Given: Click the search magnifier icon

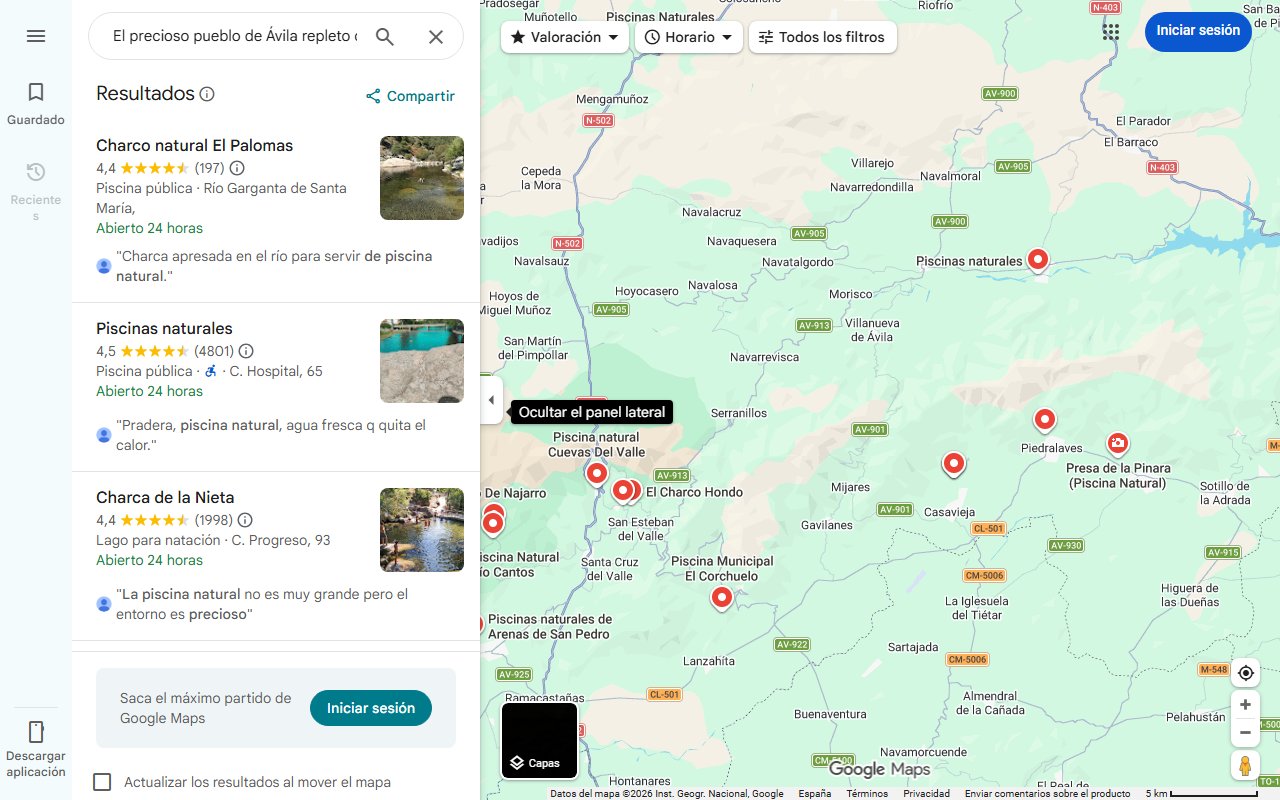Looking at the screenshot, I should [x=385, y=35].
